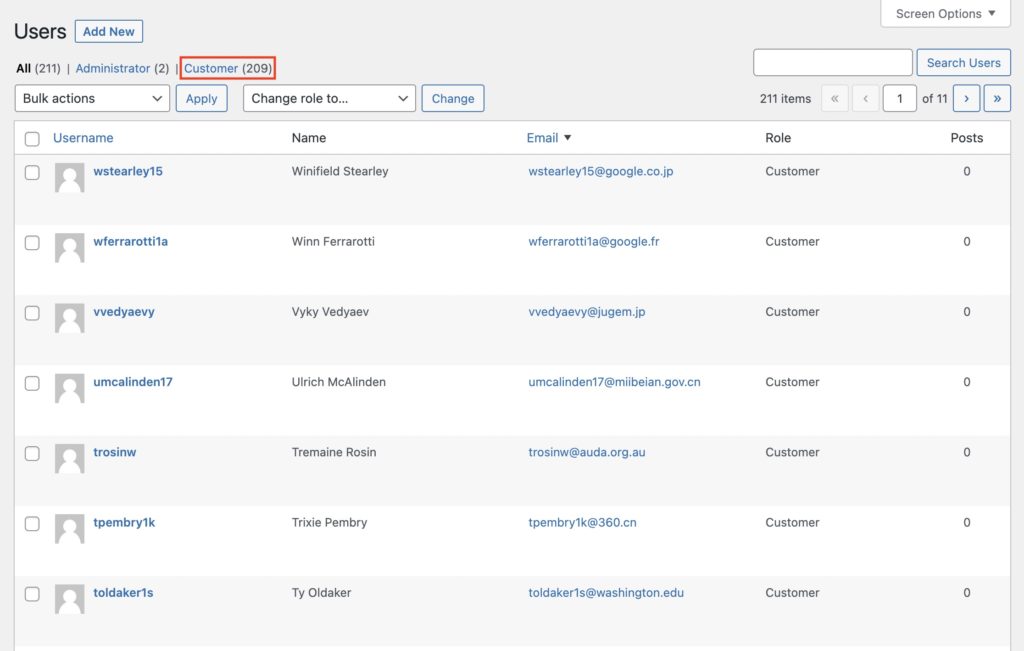Select all users with the header checkbox
The height and width of the screenshot is (651, 1024).
coord(32,137)
